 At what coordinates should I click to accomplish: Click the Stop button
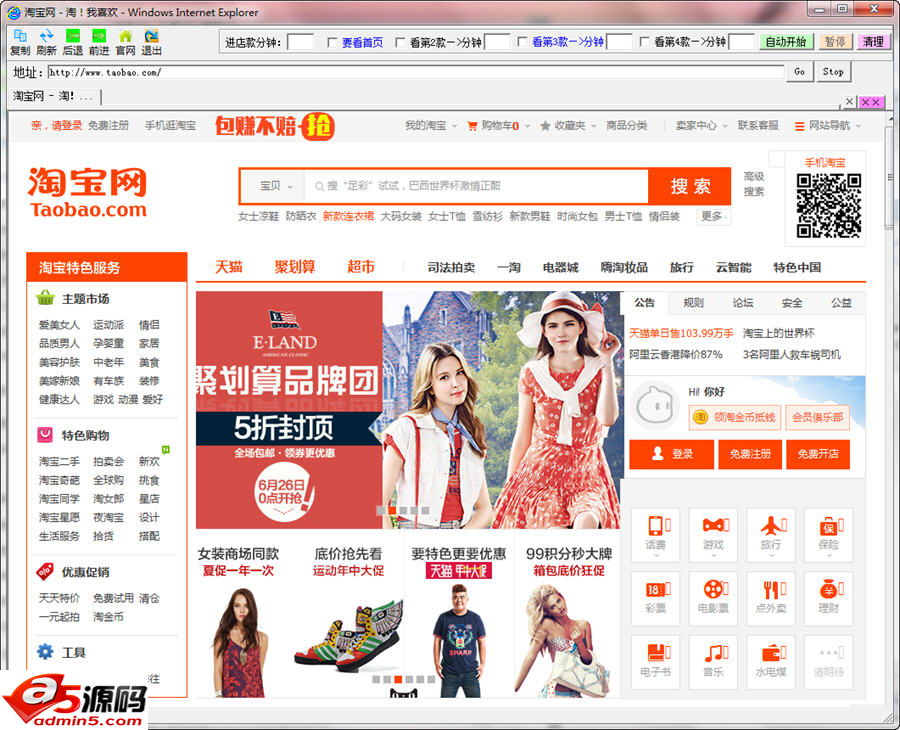pyautogui.click(x=833, y=72)
